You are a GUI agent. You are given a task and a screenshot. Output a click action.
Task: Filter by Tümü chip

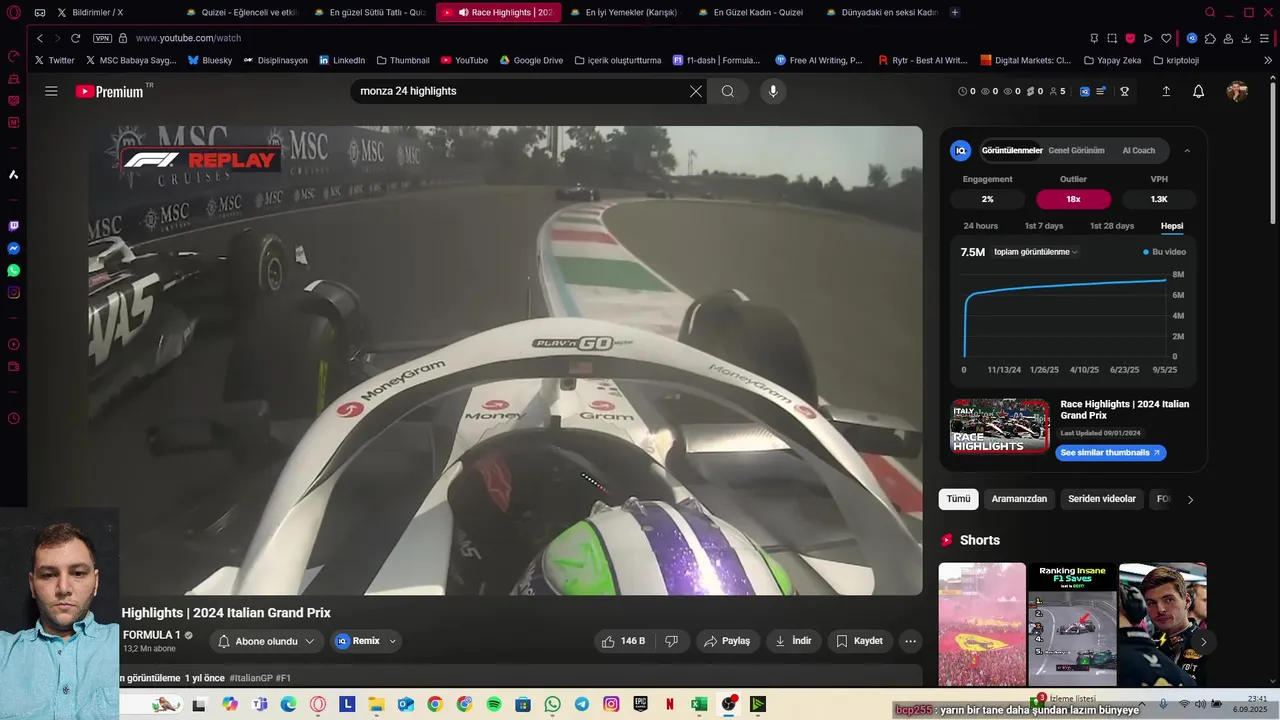click(958, 499)
